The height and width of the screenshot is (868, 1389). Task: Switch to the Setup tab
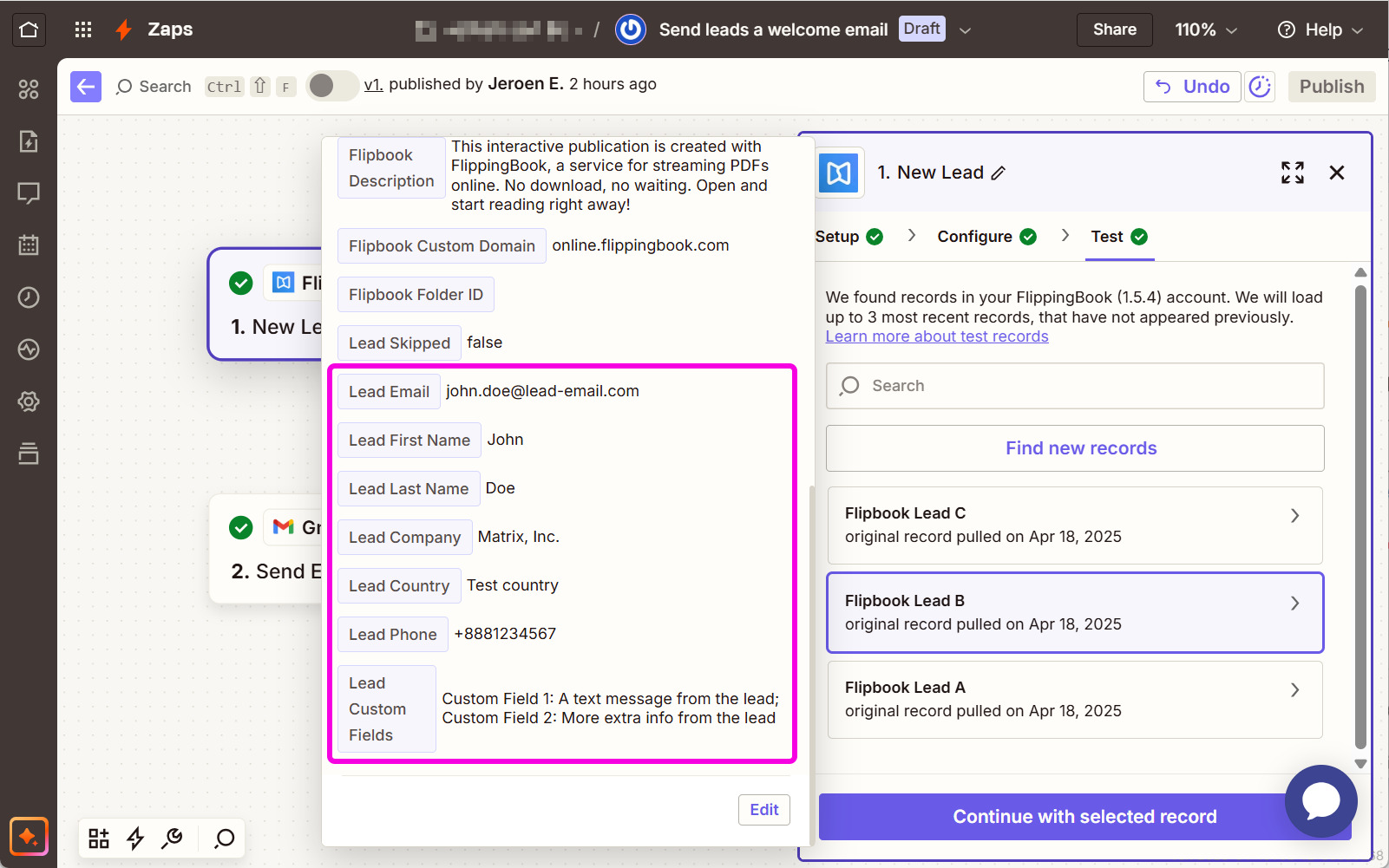click(848, 237)
